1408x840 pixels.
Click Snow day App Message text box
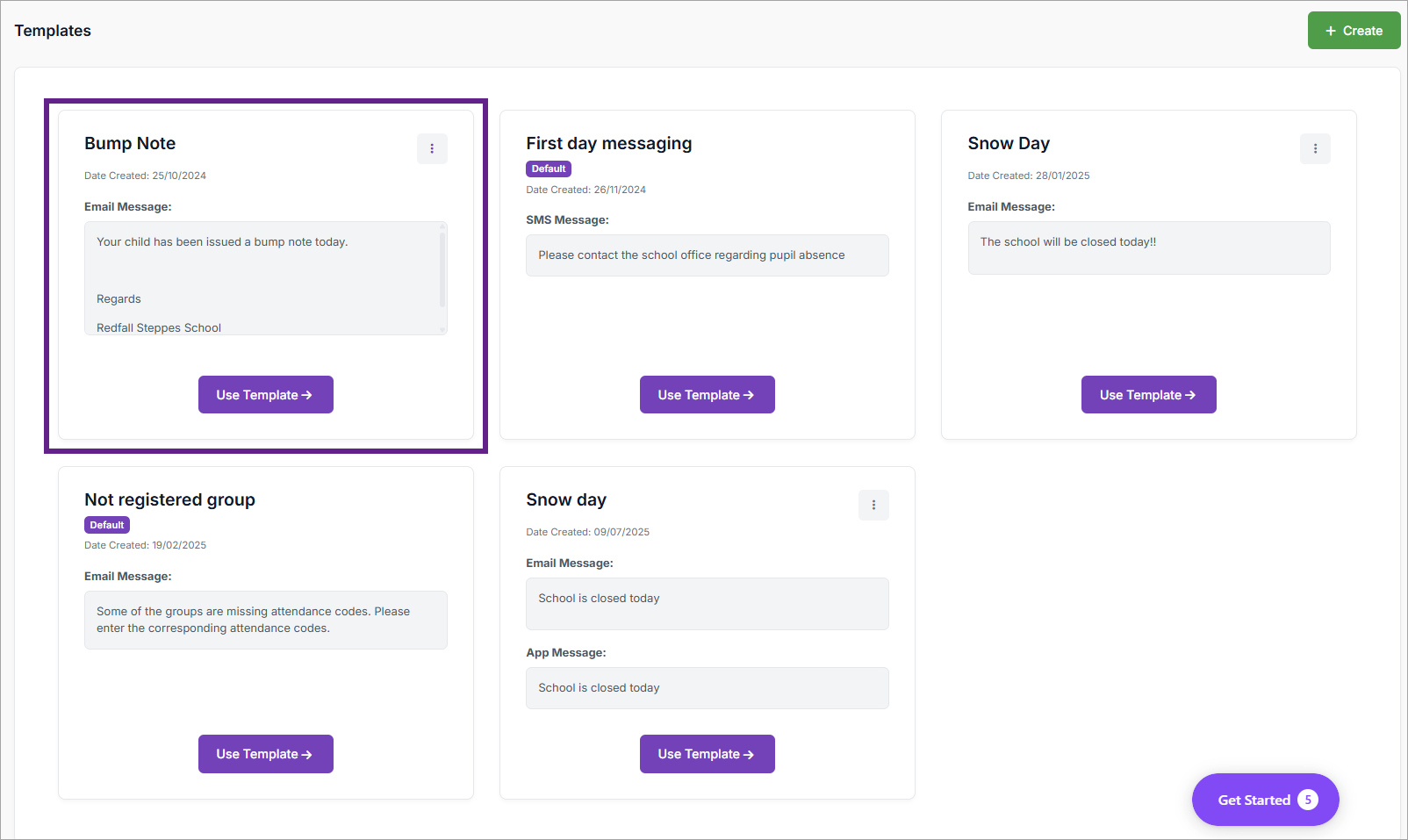pos(707,688)
